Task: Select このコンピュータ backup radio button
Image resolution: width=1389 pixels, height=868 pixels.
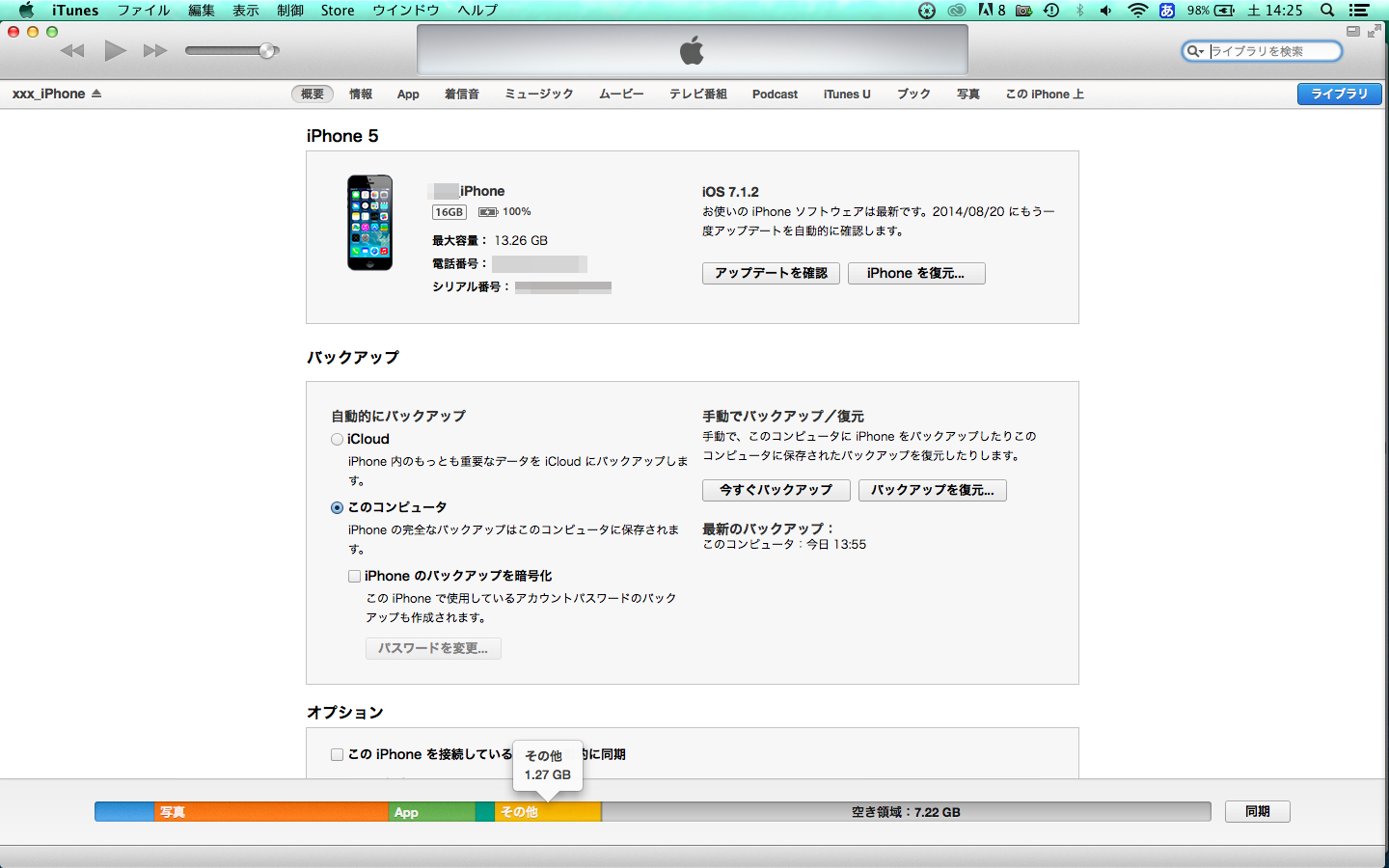Action: click(337, 508)
